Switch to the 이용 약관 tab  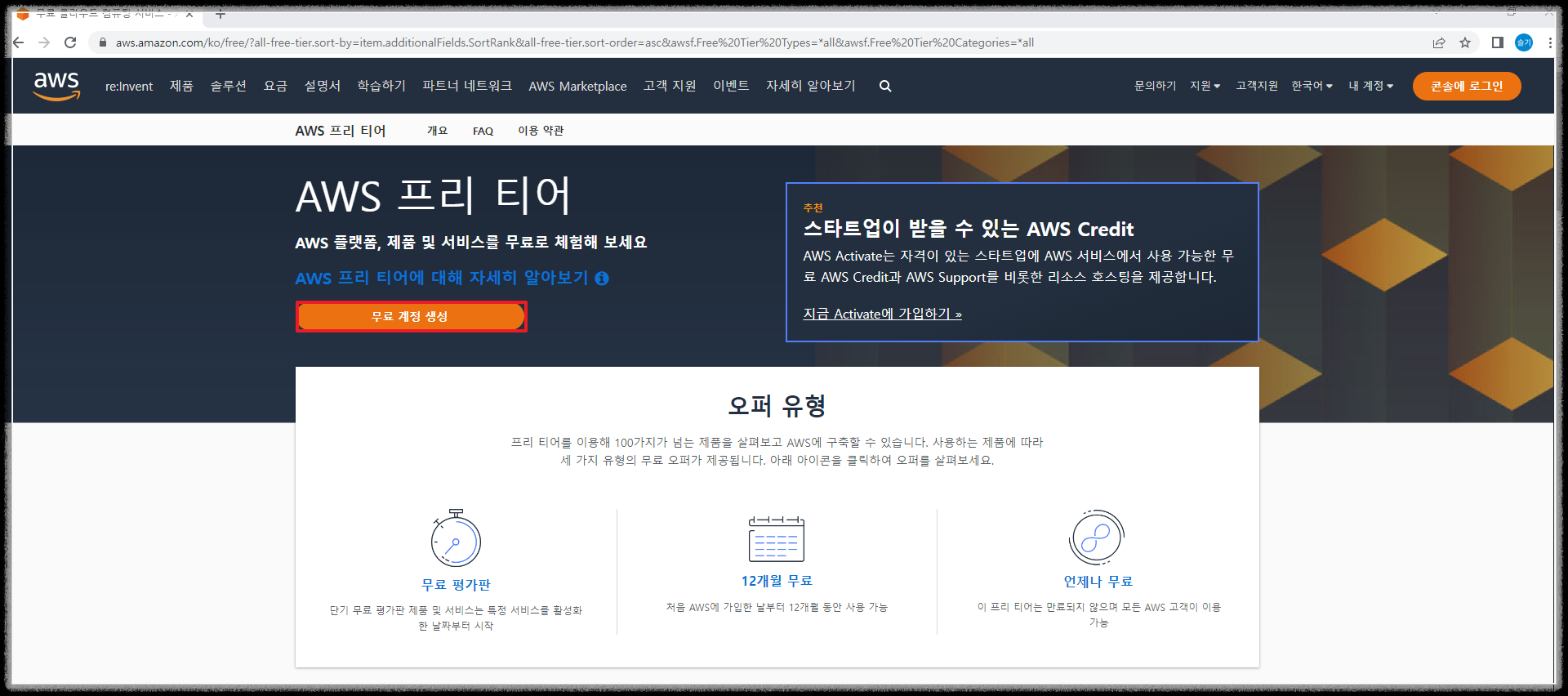click(x=541, y=131)
